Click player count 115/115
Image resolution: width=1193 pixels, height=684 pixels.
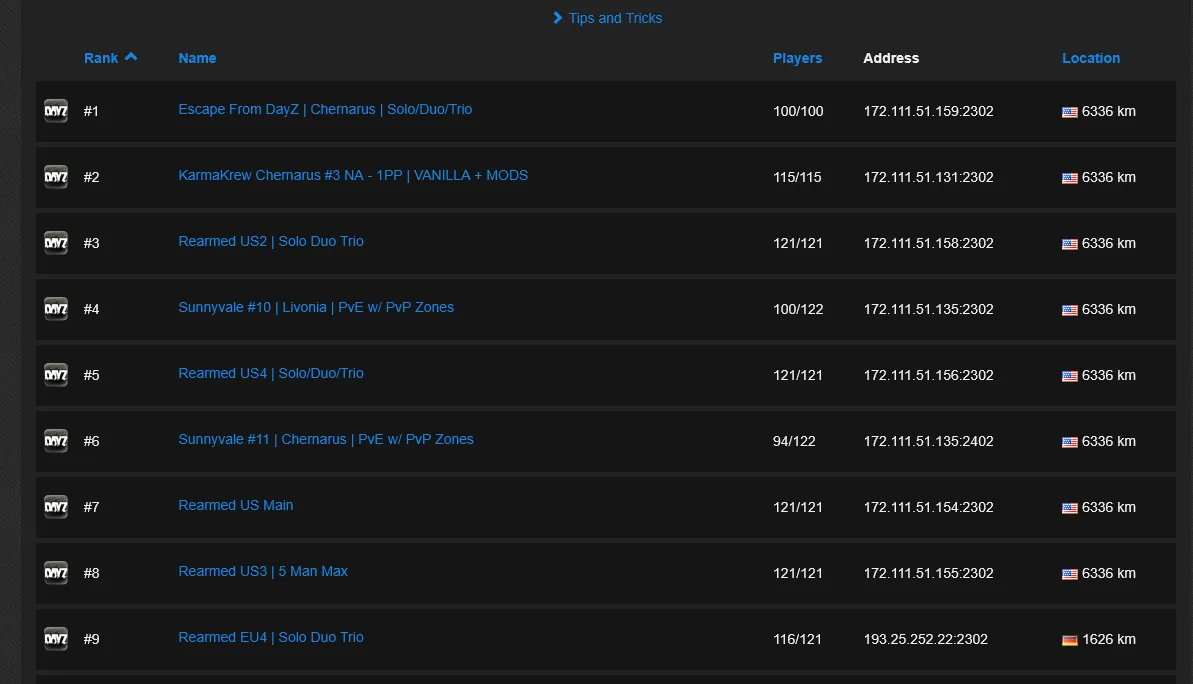tap(797, 177)
